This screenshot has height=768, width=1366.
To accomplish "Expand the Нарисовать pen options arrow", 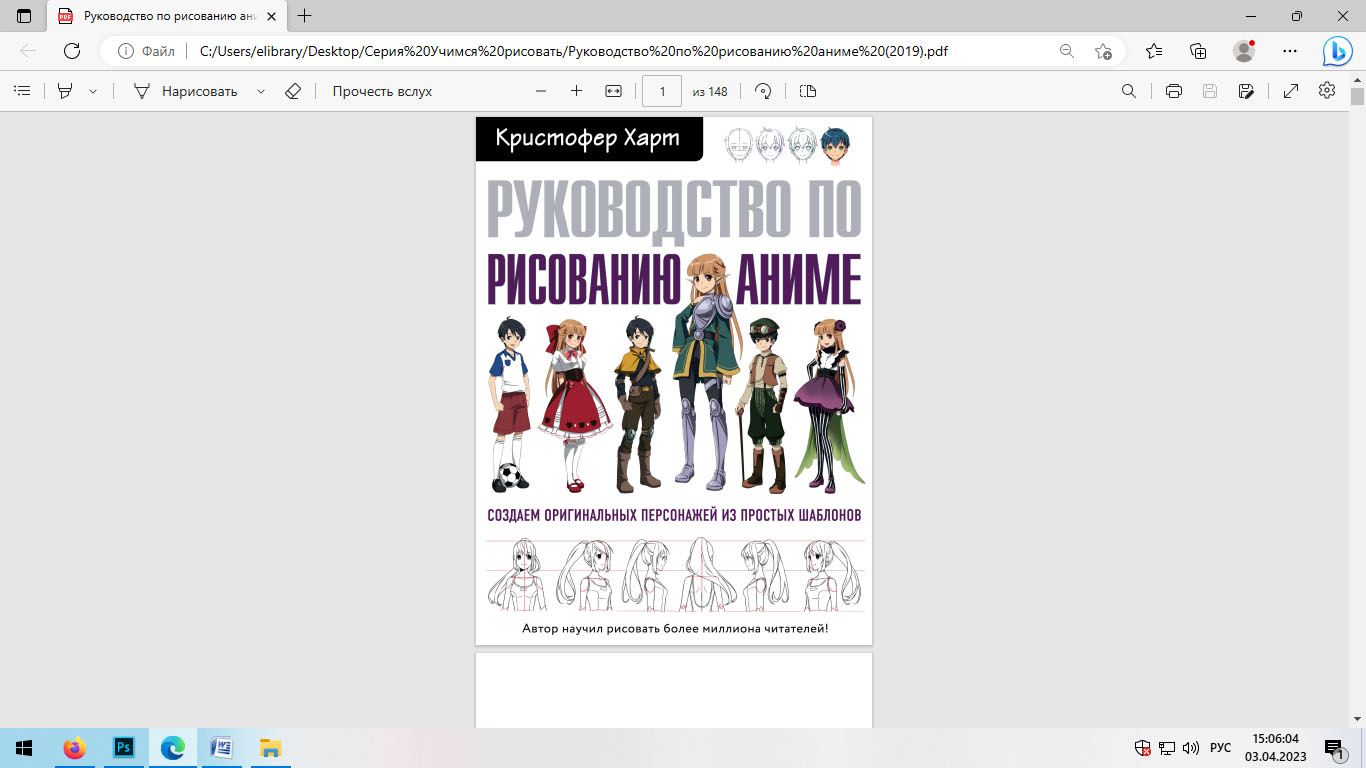I will click(261, 91).
